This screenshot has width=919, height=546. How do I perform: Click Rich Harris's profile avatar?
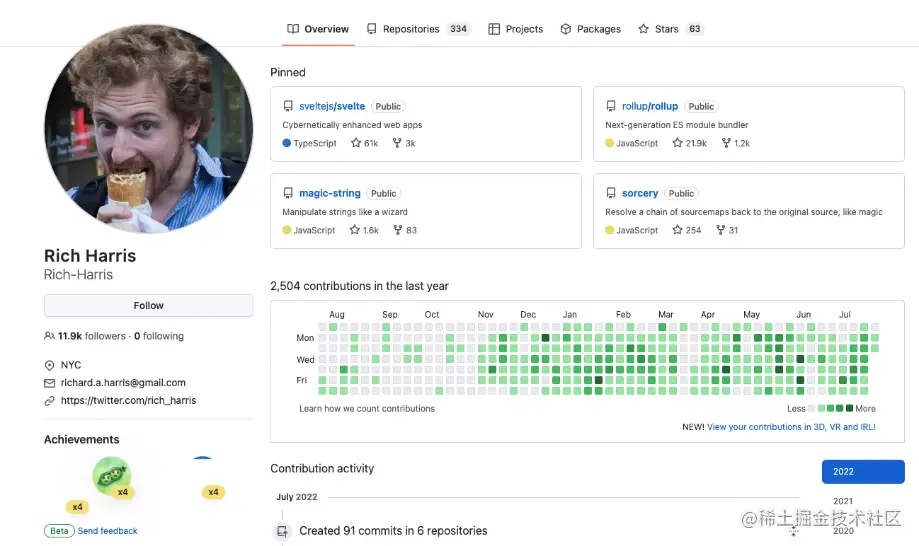click(149, 129)
